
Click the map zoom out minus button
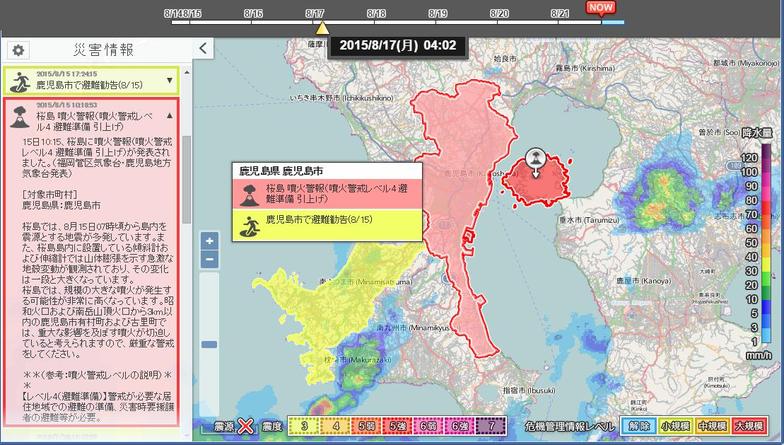click(x=209, y=260)
